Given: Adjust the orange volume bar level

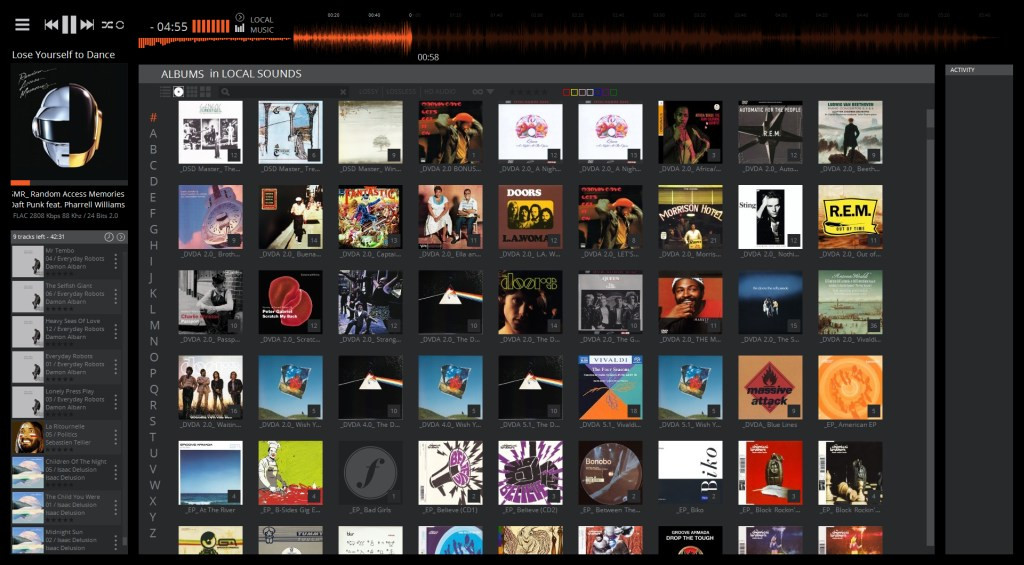Looking at the screenshot, I should 210,26.
